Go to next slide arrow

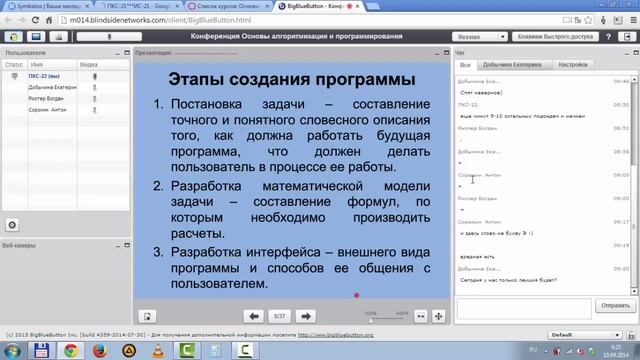pos(306,316)
